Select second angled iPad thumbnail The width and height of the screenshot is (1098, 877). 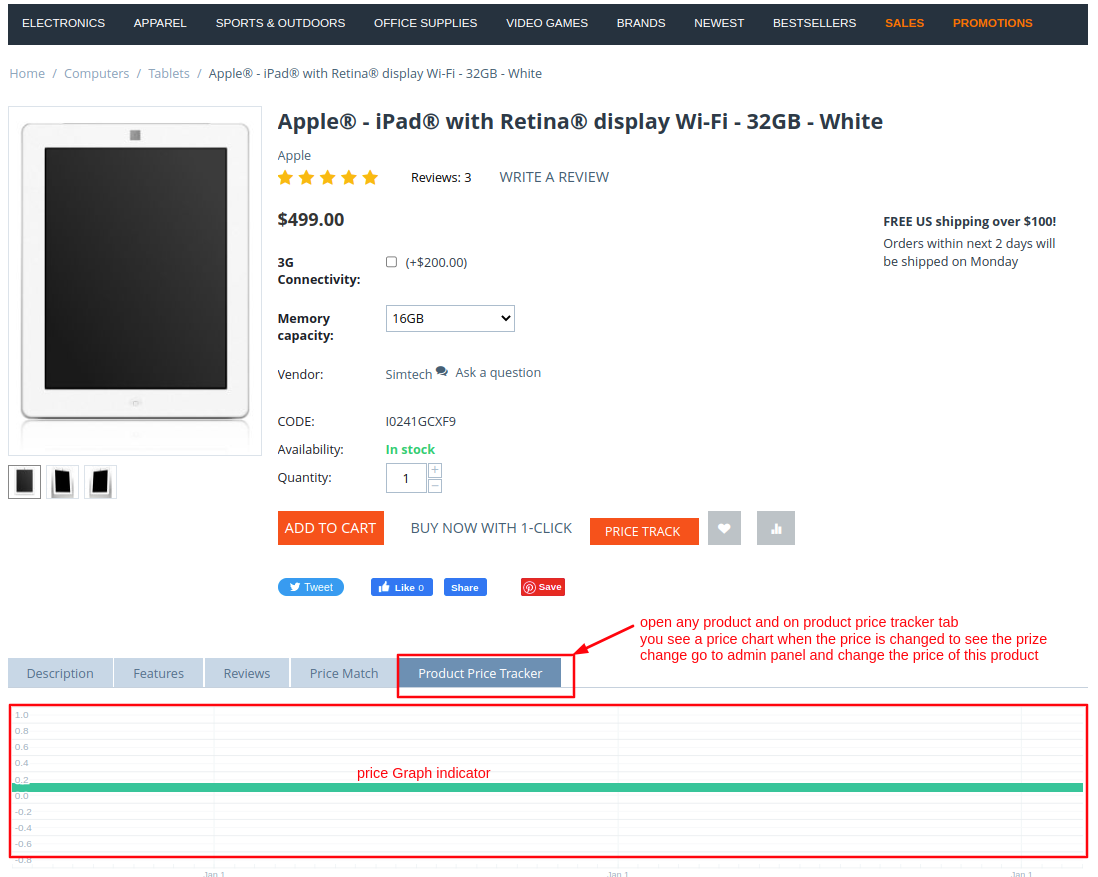(x=62, y=482)
